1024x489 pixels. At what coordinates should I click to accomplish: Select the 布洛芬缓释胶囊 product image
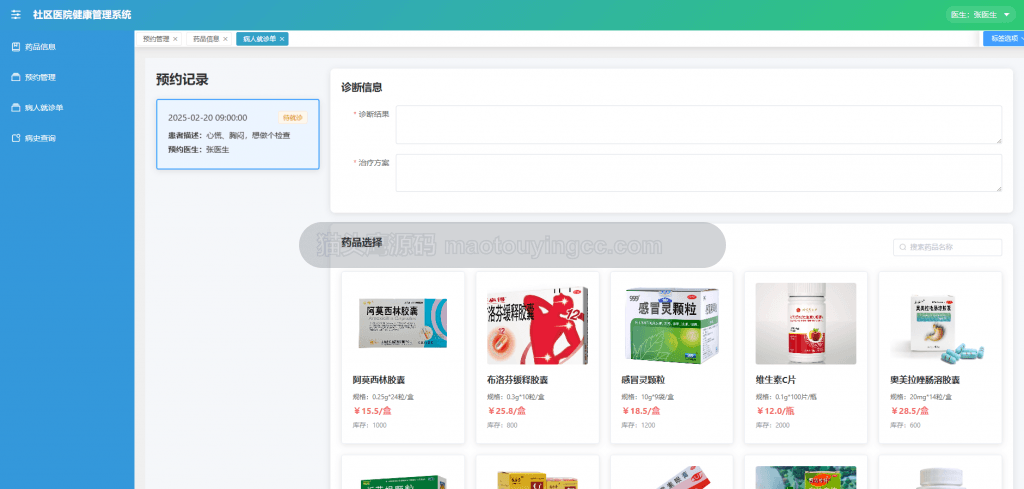pyautogui.click(x=537, y=324)
